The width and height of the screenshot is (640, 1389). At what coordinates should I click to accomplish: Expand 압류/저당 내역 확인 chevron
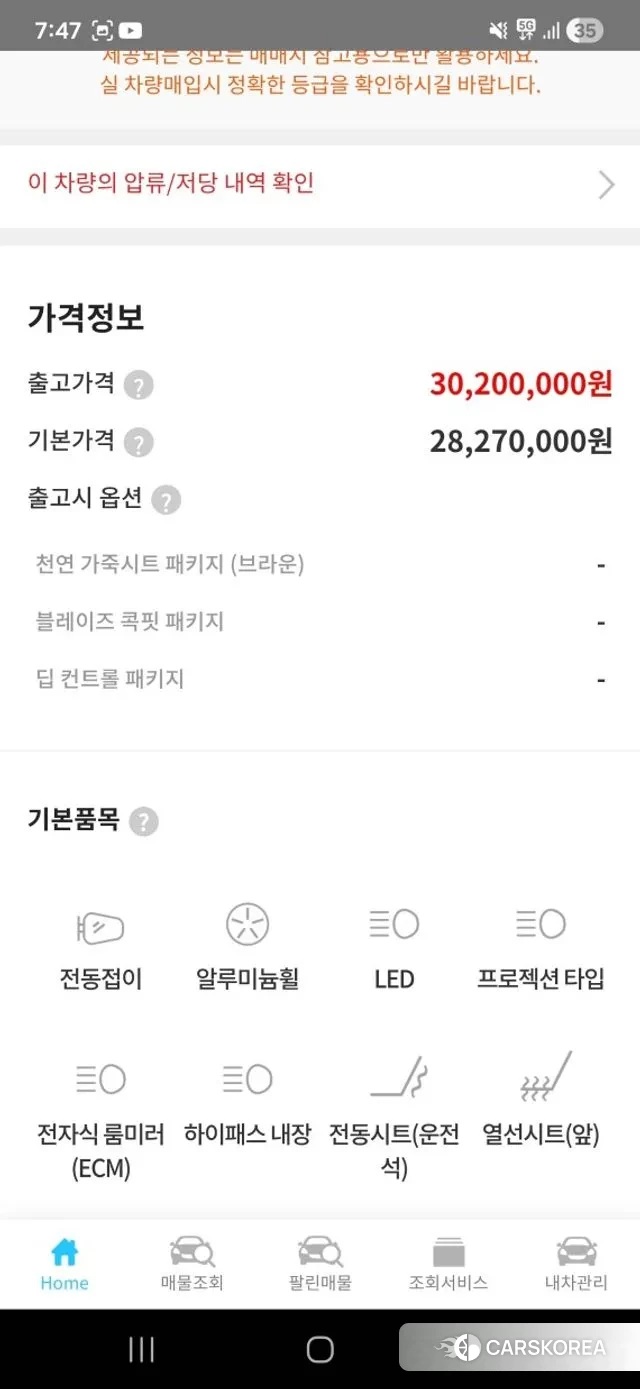click(x=606, y=185)
